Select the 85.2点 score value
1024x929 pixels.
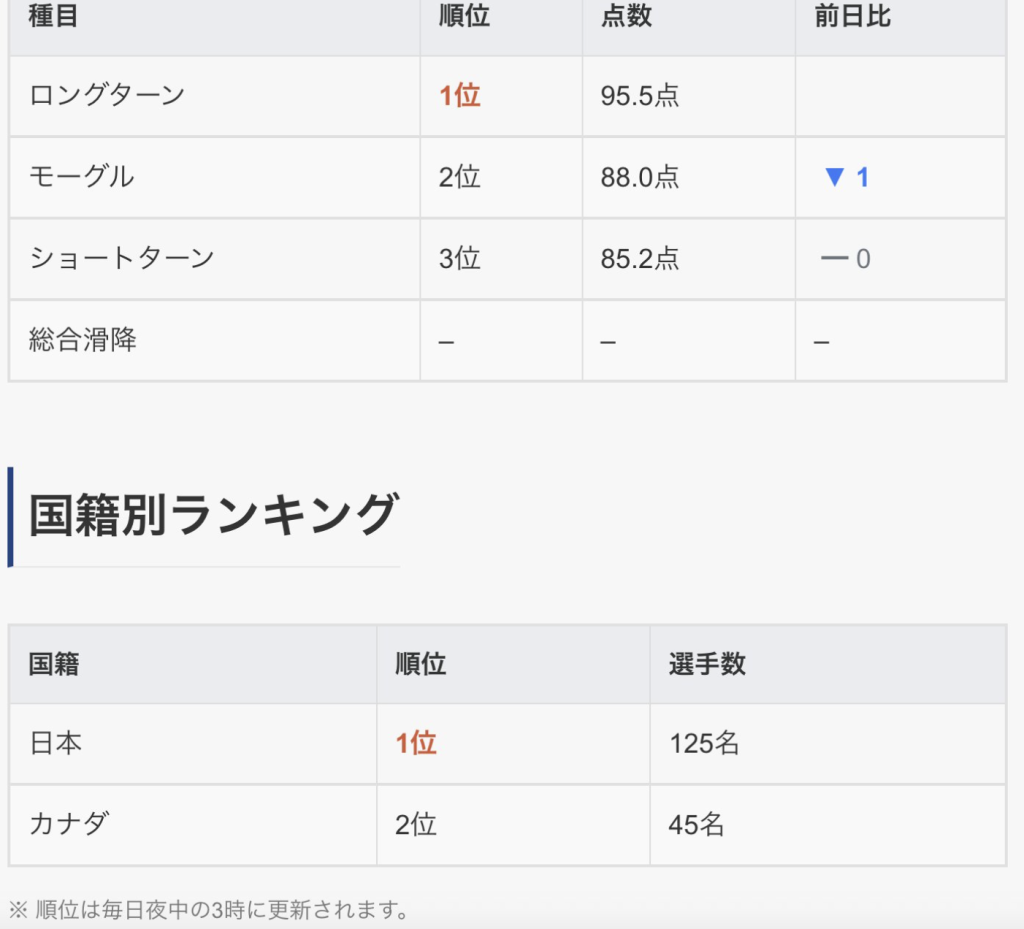coord(640,259)
